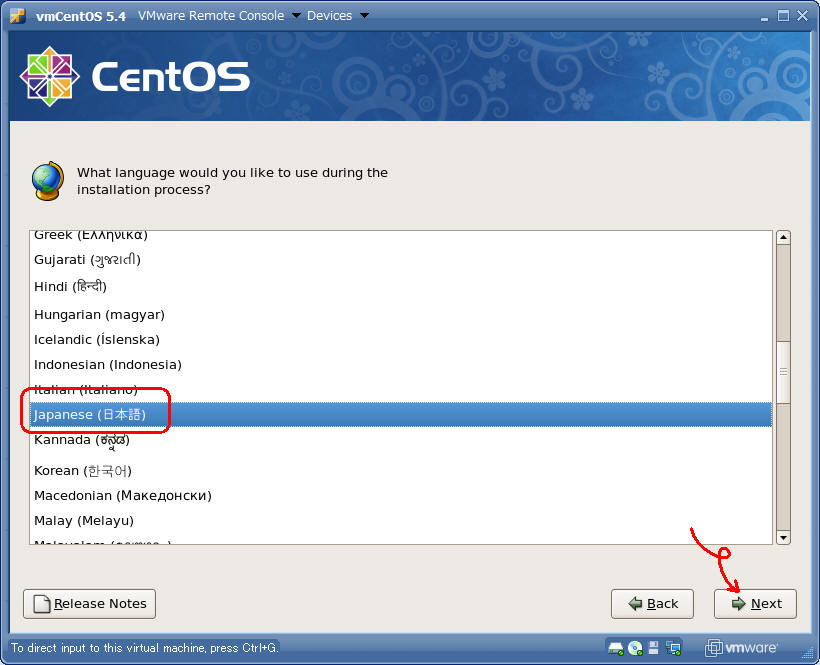Click the CD/DVD drive status icon
Screen dimensions: 820x665
point(635,647)
